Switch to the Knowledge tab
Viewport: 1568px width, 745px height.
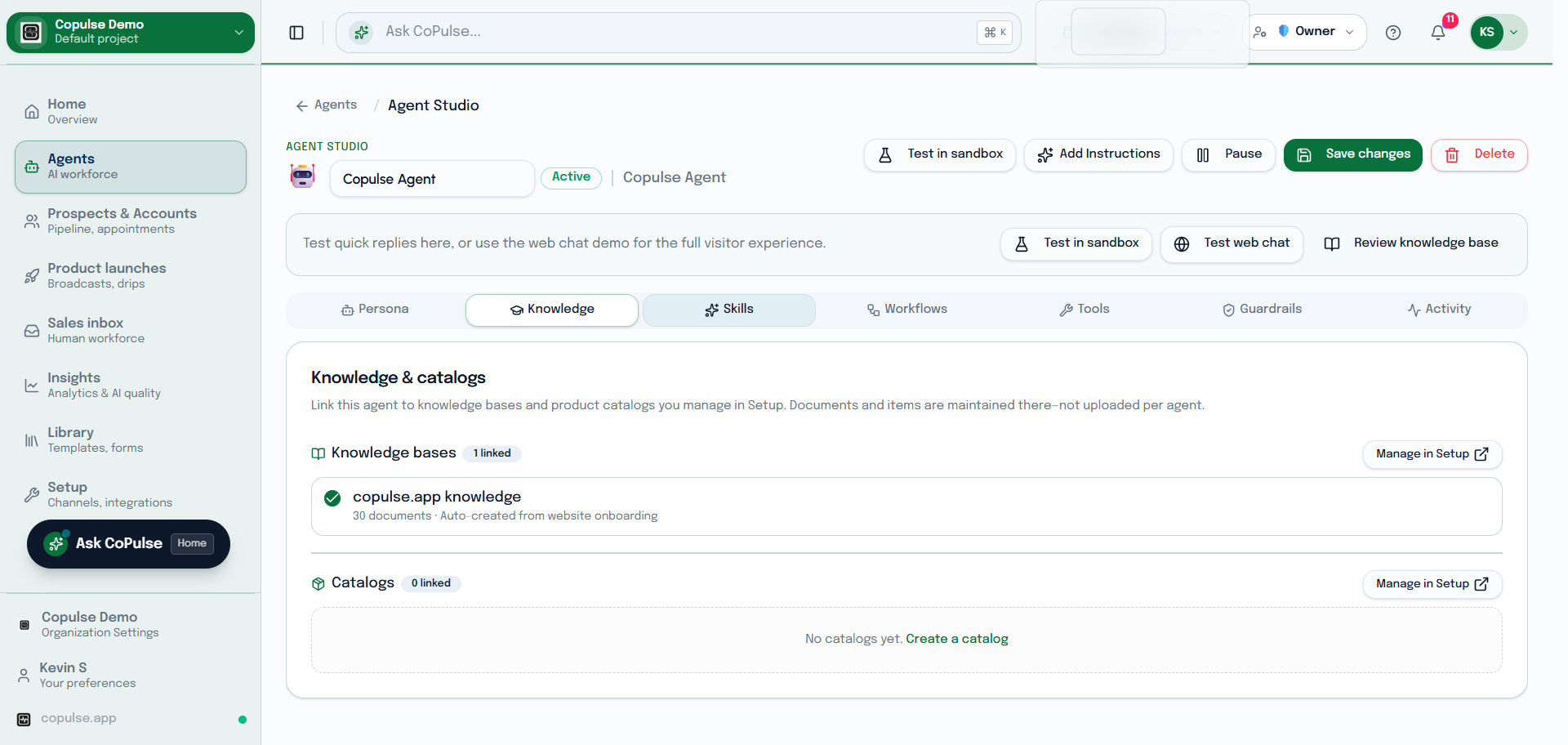click(x=552, y=310)
